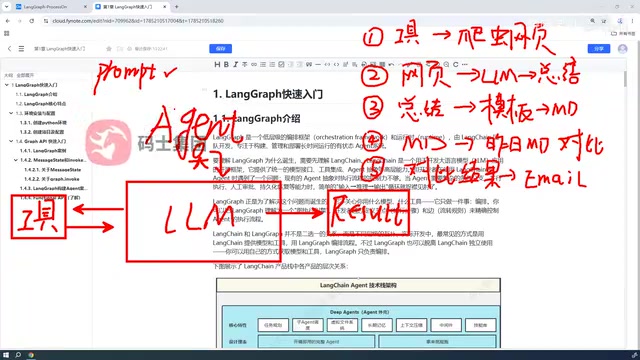Viewport: 640px width, 360px height.
Task: Click the browser zoom magnifier icon
Action: pos(592,21)
